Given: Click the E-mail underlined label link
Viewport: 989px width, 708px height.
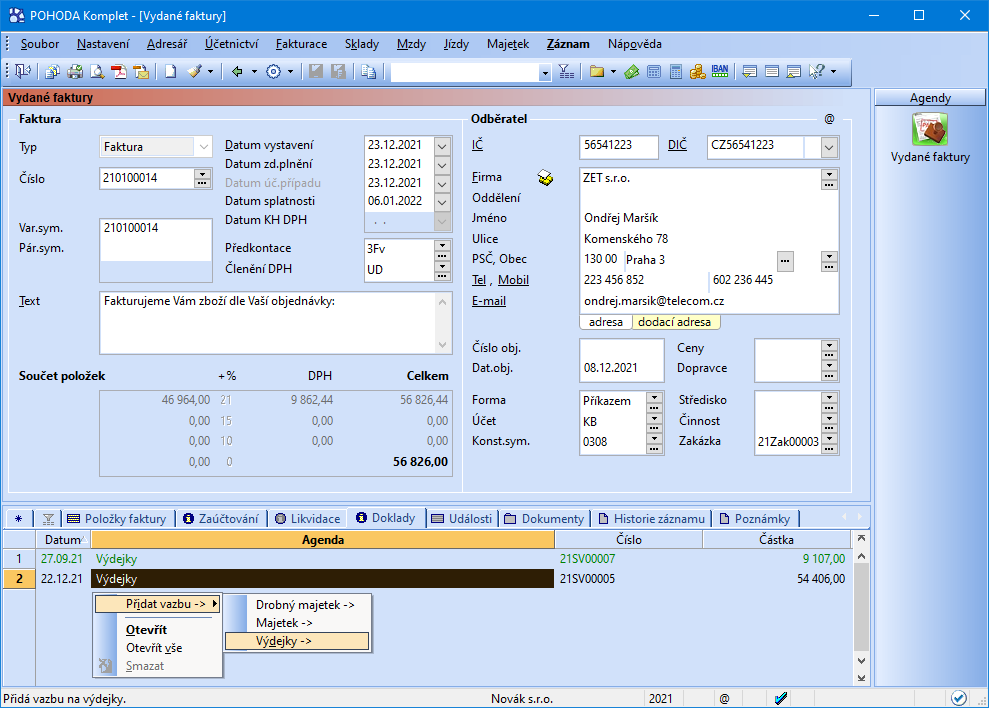Looking at the screenshot, I should (489, 301).
